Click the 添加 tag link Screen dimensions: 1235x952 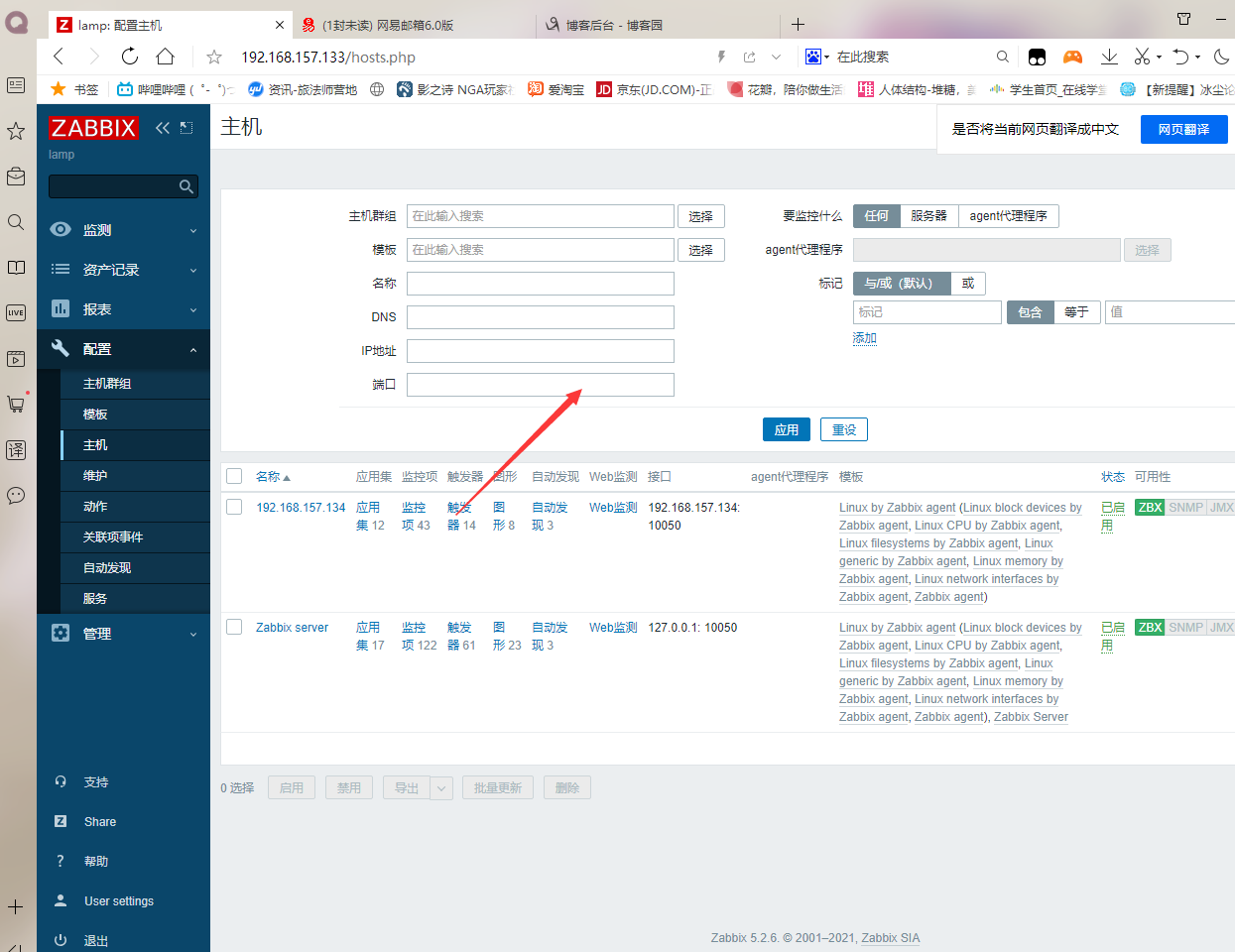point(865,338)
